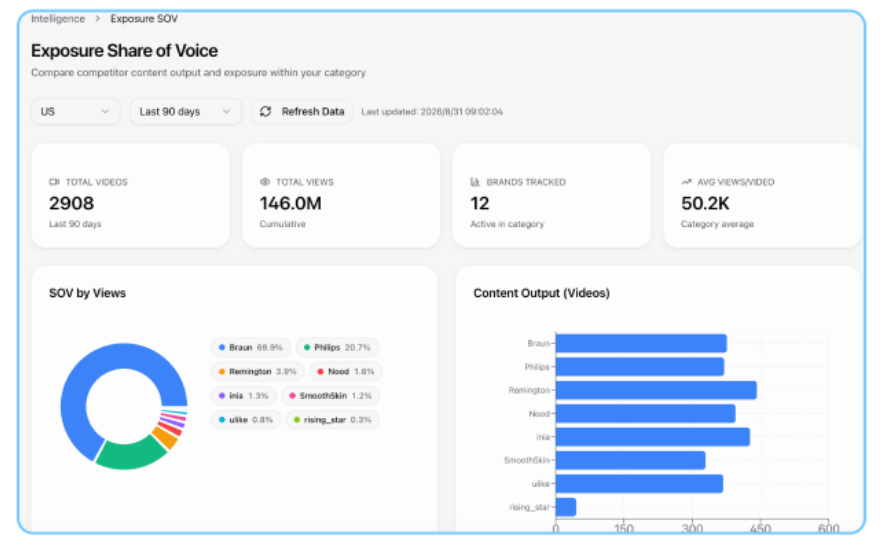The image size is (880, 549).
Task: Select the rising_star 0.3% legend chip
Action: tap(333, 420)
